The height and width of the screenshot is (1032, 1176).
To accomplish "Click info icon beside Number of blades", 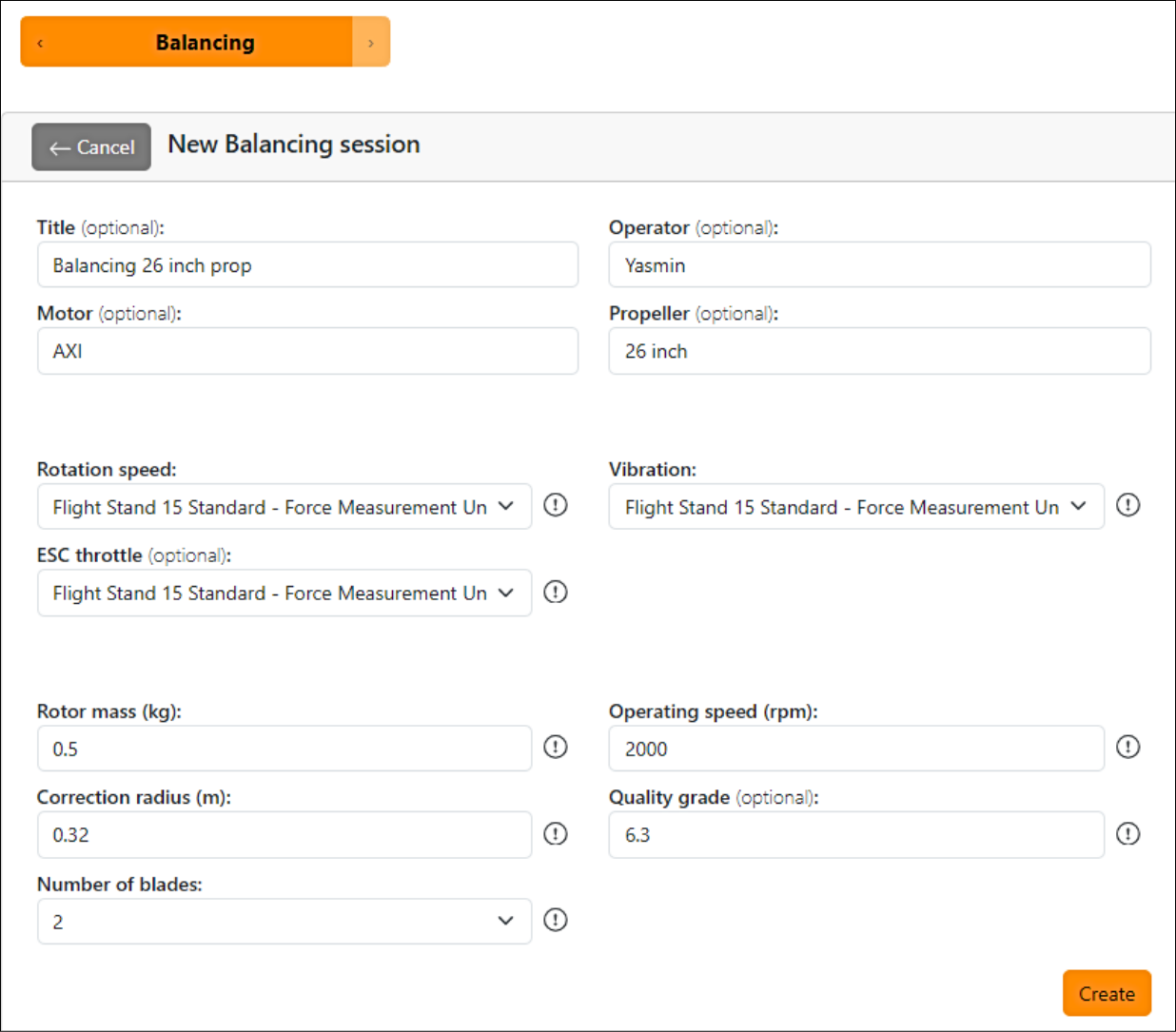I will coord(555,920).
